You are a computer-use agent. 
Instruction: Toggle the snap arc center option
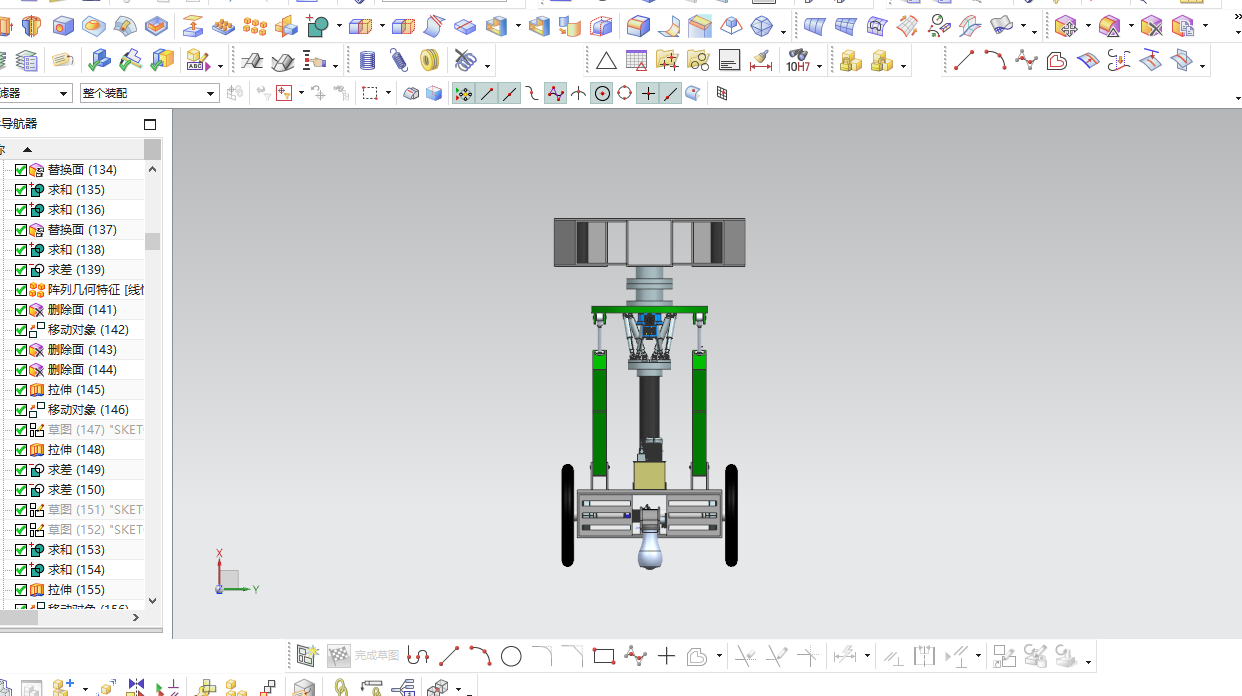click(x=602, y=93)
